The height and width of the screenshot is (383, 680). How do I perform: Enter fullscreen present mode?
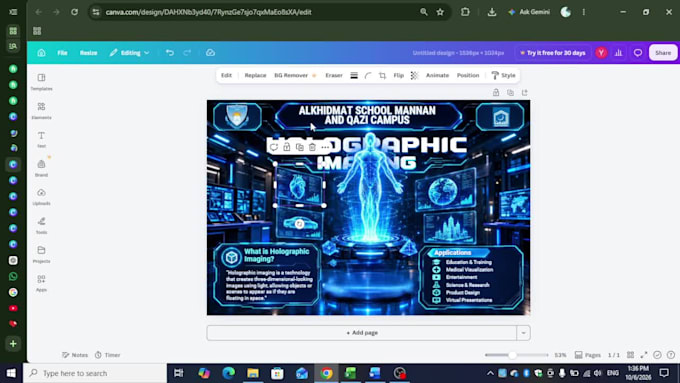pyautogui.click(x=644, y=355)
